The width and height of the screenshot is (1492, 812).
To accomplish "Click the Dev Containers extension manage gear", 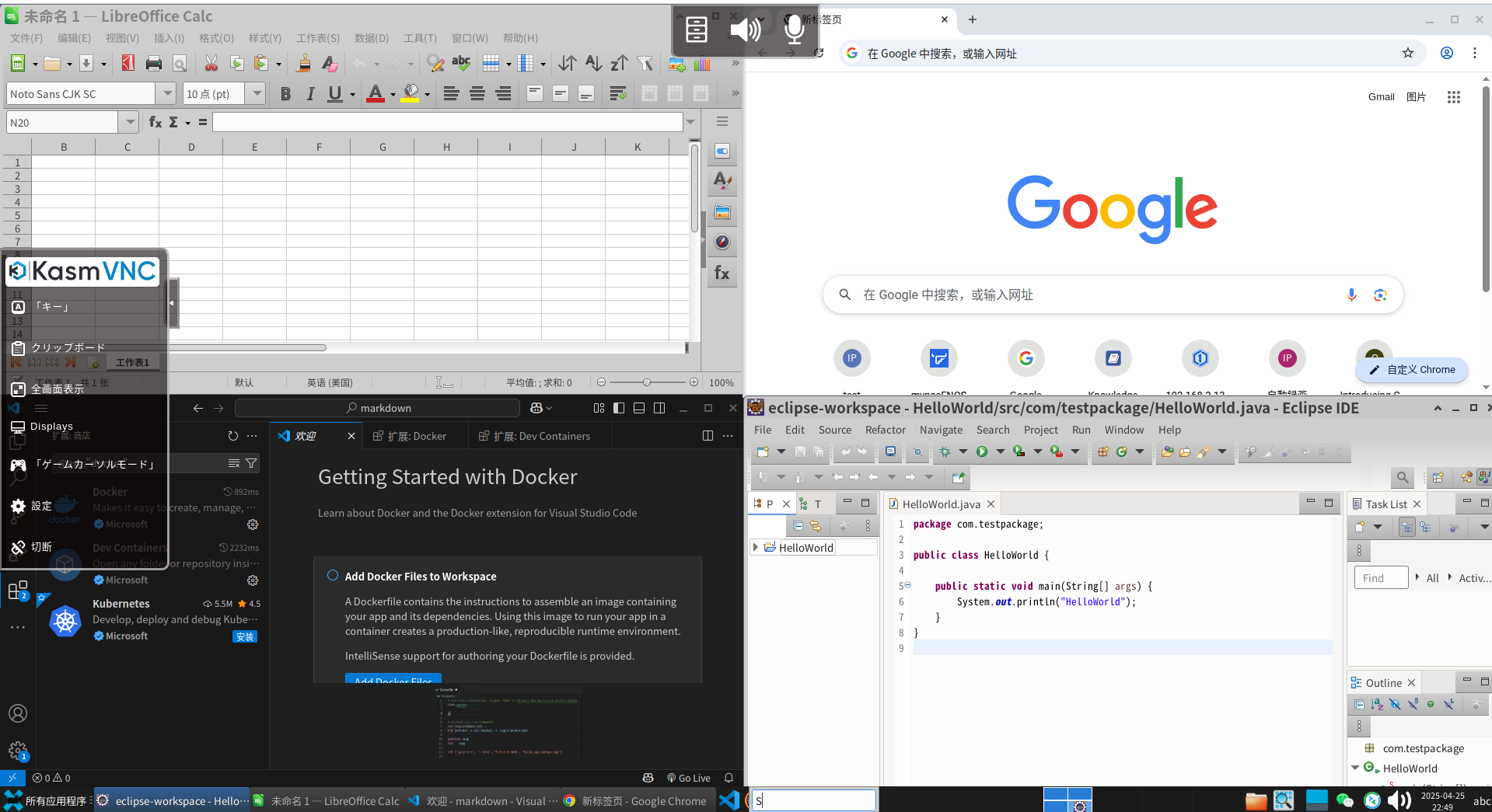I will [x=253, y=580].
